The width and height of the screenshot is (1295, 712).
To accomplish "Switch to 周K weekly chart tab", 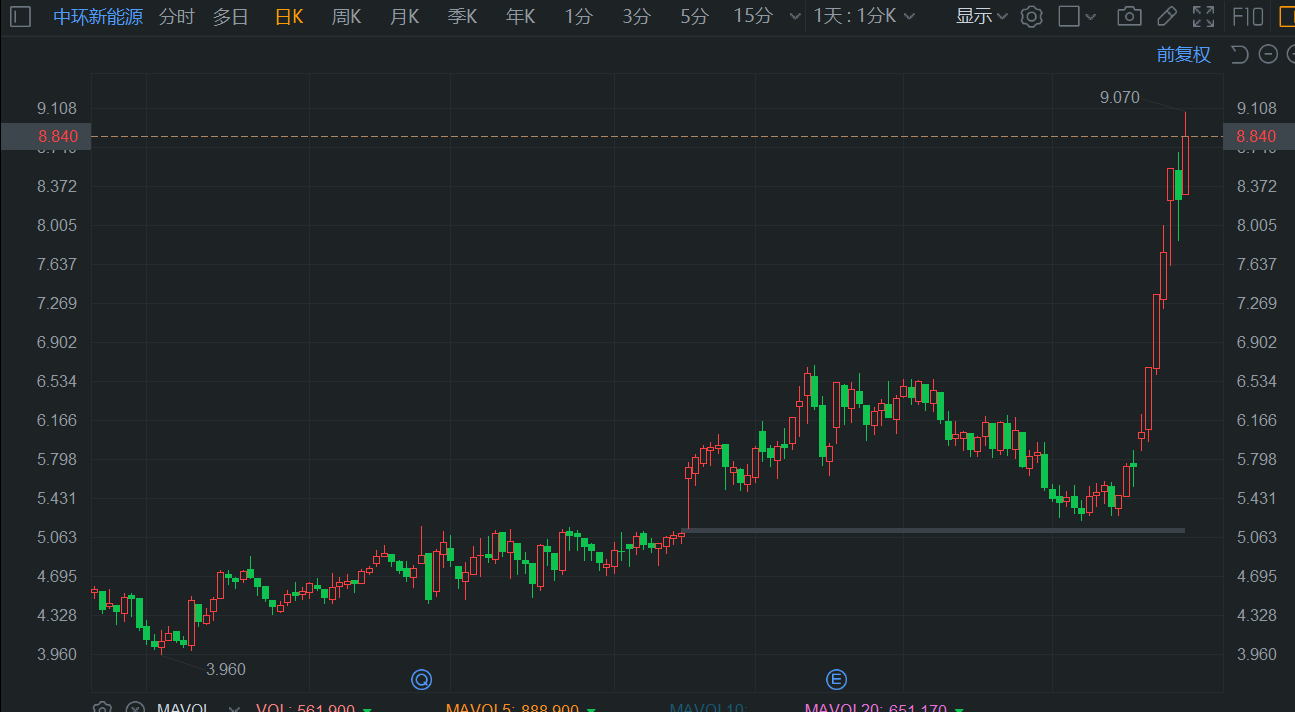I will pos(346,16).
